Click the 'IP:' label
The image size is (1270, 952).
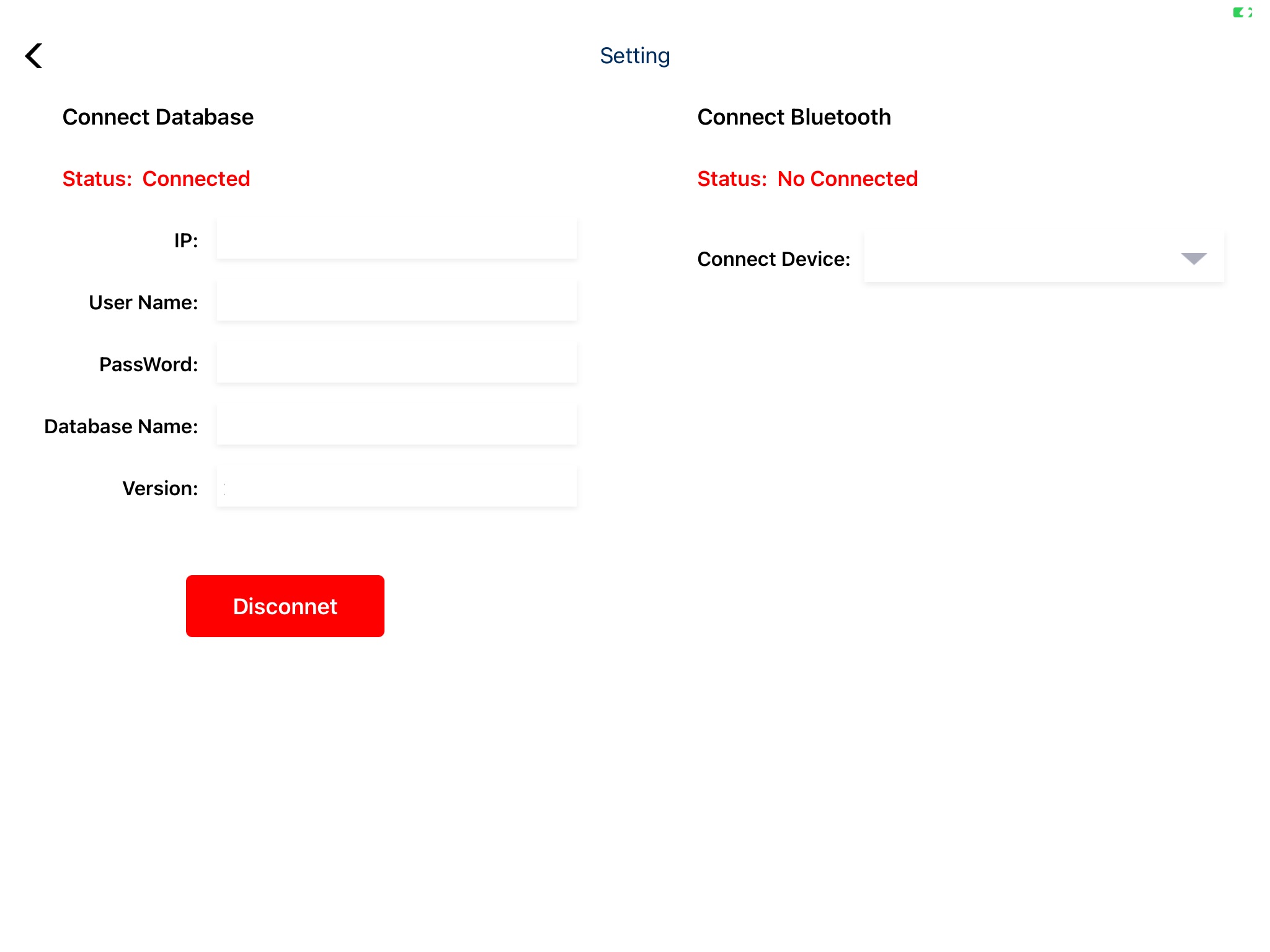click(186, 240)
